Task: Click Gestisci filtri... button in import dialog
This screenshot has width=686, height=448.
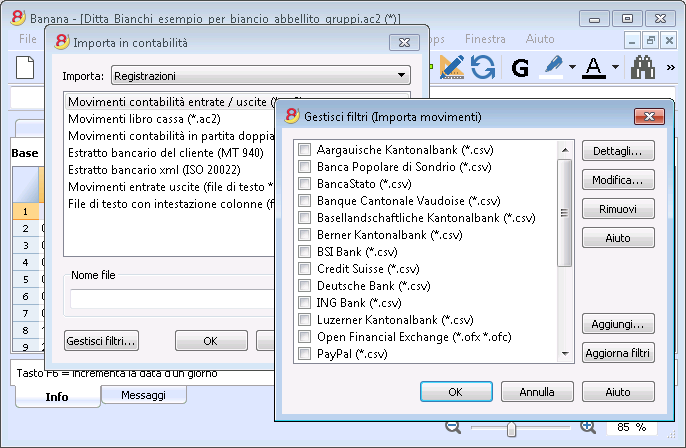Action: 101,341
